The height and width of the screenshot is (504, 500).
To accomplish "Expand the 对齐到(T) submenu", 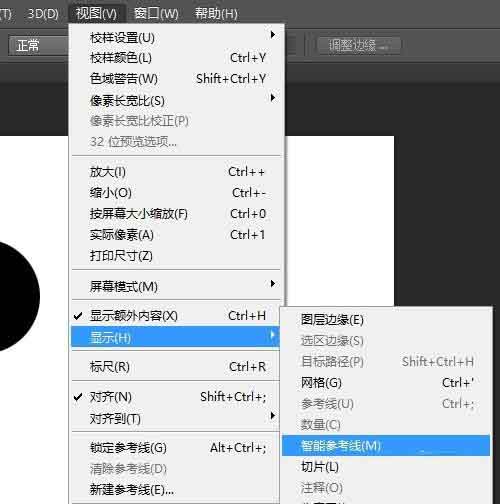I will coord(176,418).
